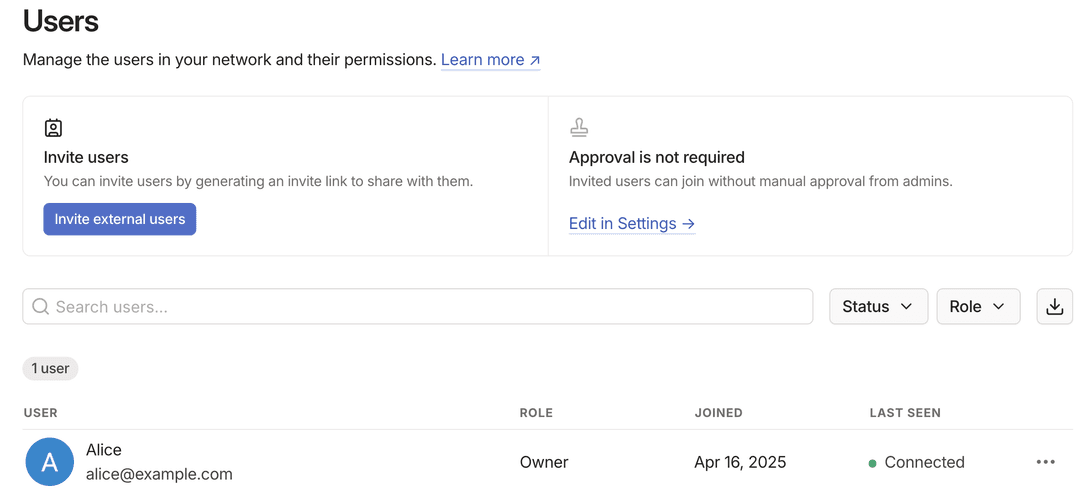1080x489 pixels.
Task: Expand the Role filter dropdown
Action: pos(977,307)
